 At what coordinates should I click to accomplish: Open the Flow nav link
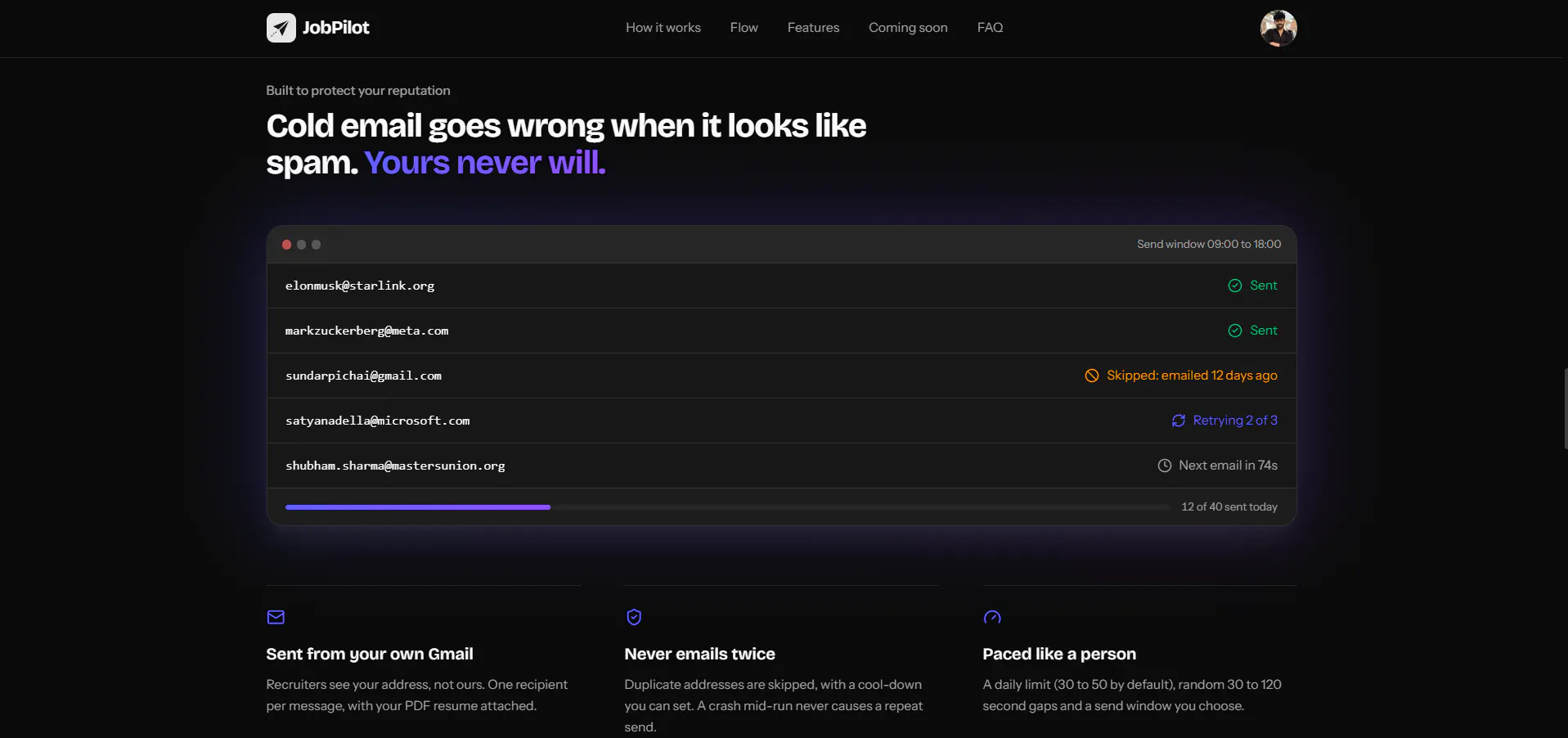point(744,28)
